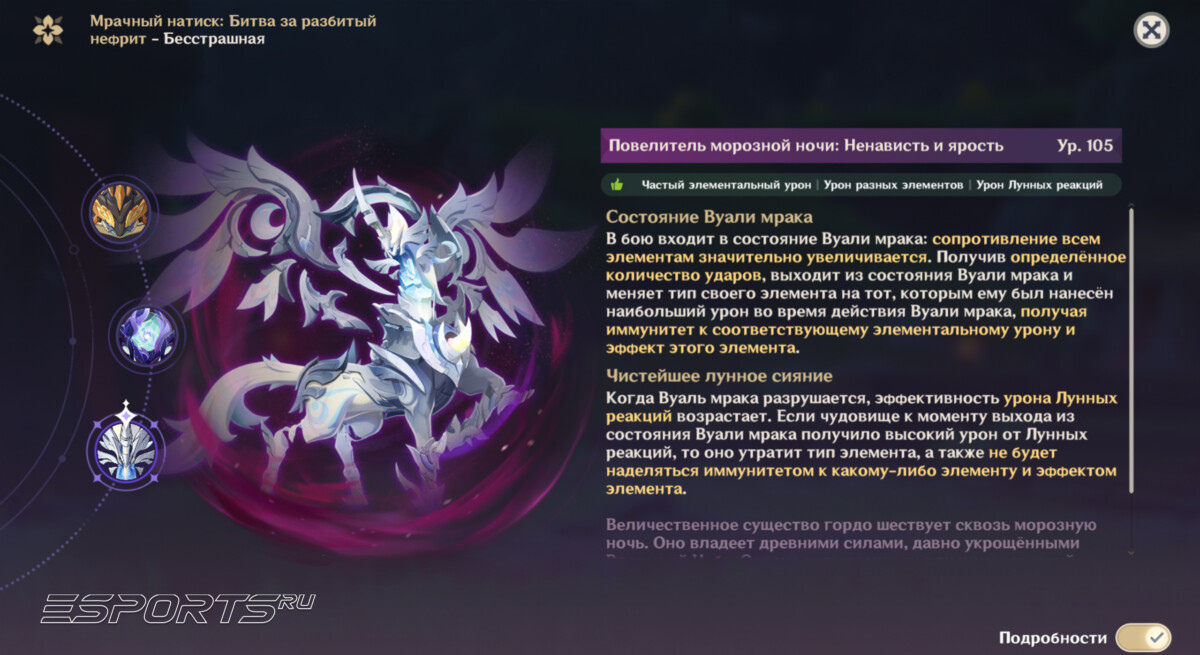Click the flower emblem icon beside the title
Image resolution: width=1200 pixels, height=655 pixels.
click(47, 30)
